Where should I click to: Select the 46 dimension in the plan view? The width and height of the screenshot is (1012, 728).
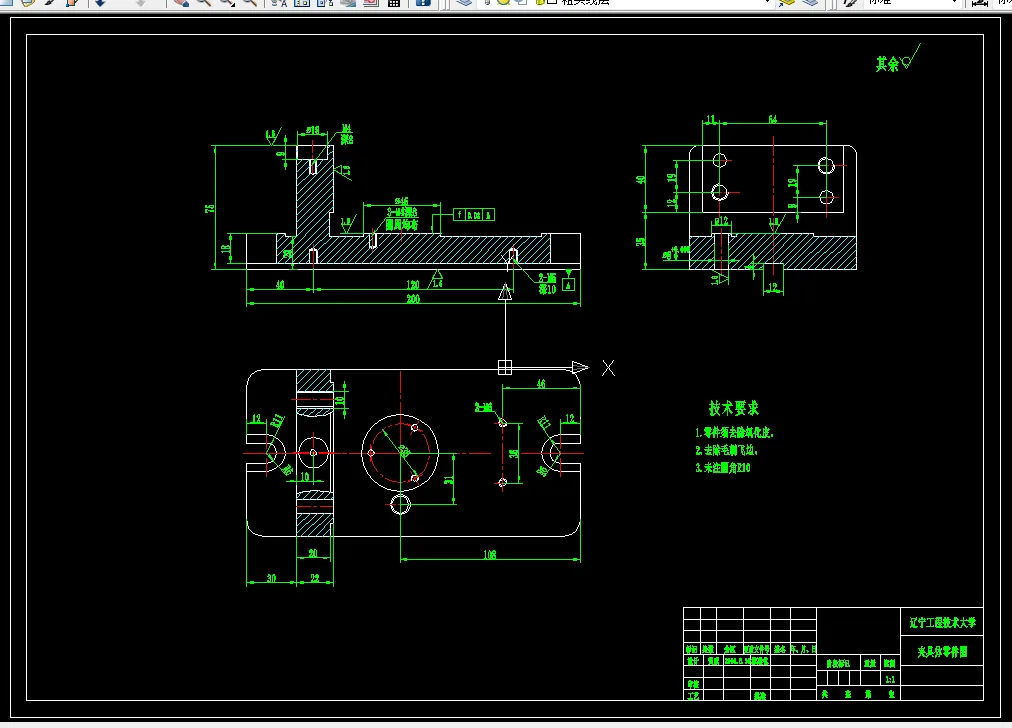tap(541, 383)
